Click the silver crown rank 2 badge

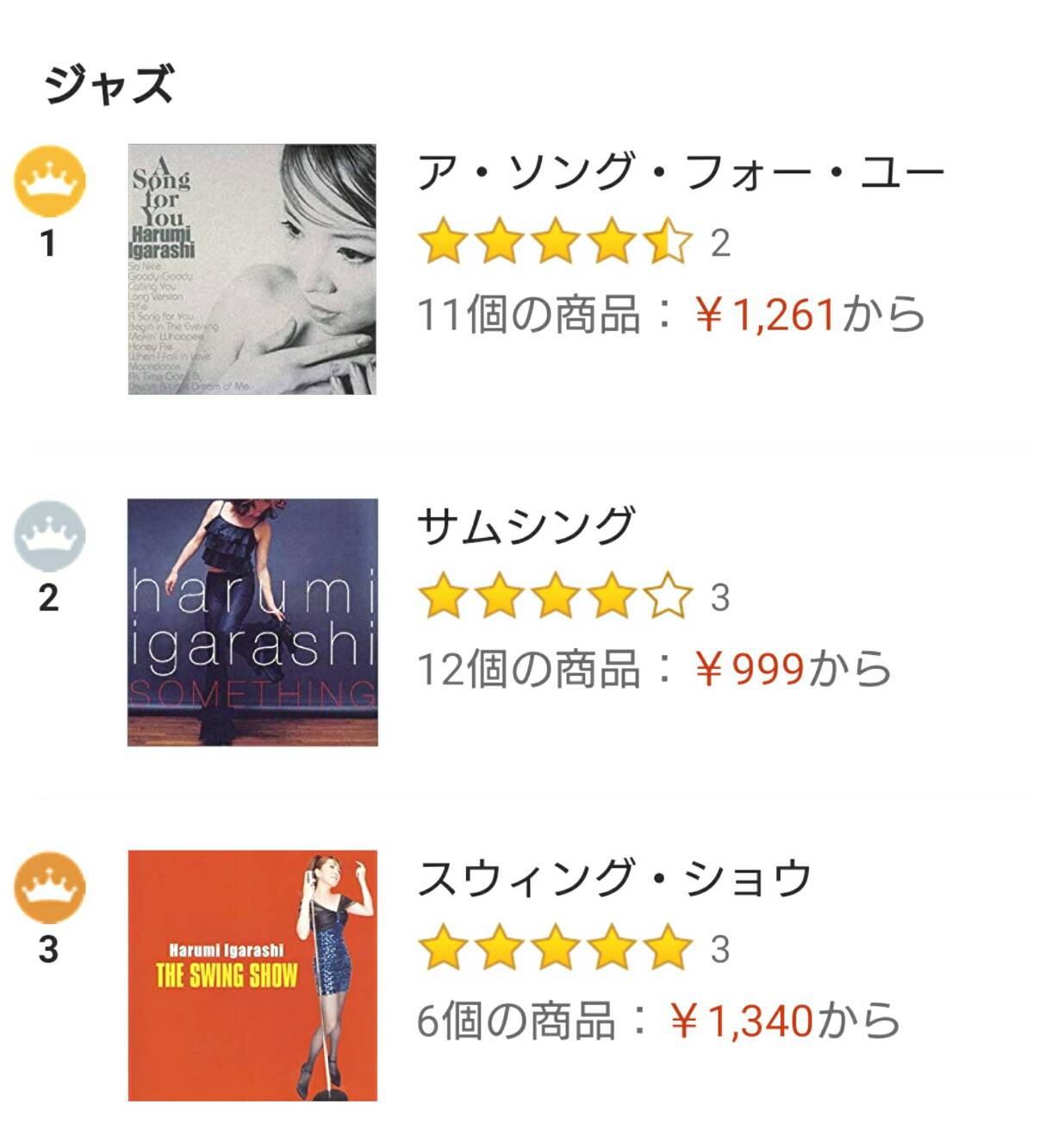pyautogui.click(x=50, y=535)
